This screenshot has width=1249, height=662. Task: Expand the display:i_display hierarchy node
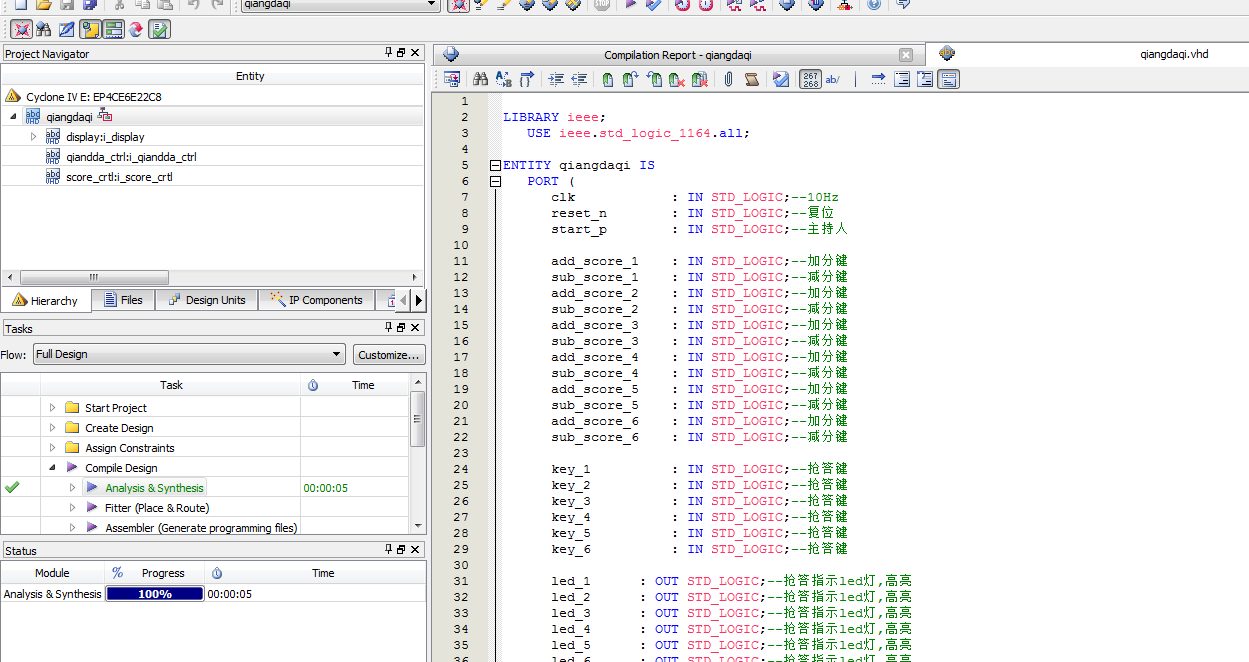pos(33,137)
